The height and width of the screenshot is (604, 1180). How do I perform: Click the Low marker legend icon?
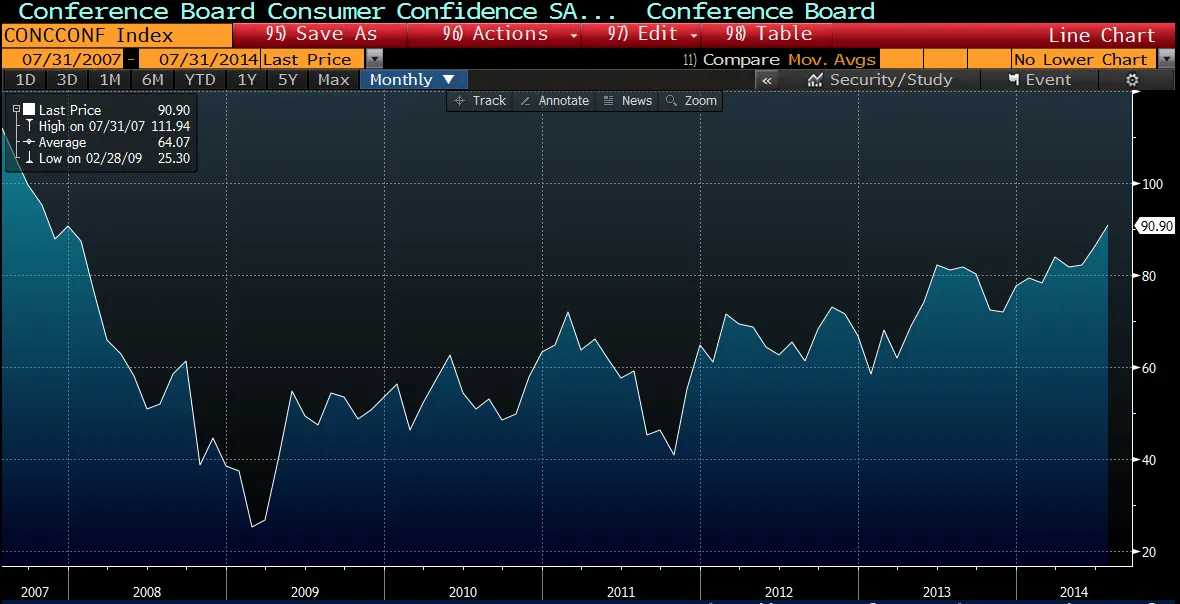(29, 158)
